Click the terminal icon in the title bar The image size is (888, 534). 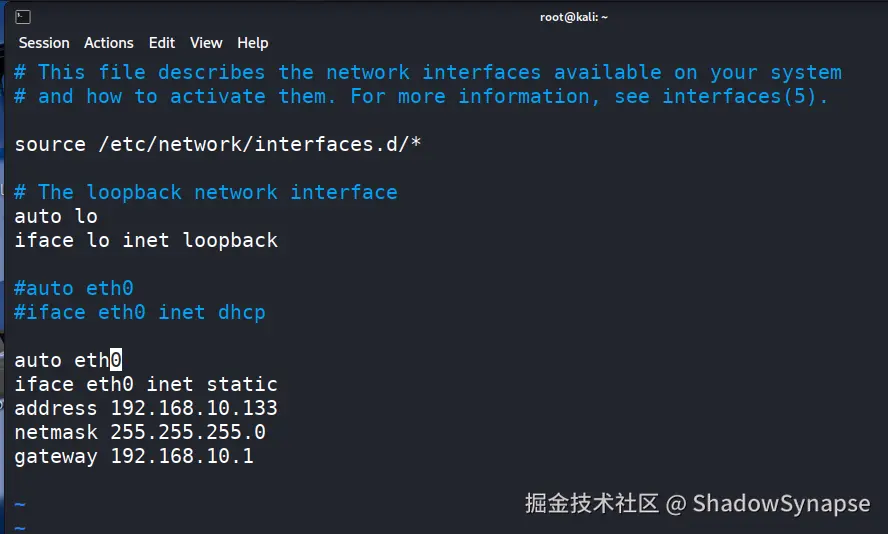coord(23,17)
